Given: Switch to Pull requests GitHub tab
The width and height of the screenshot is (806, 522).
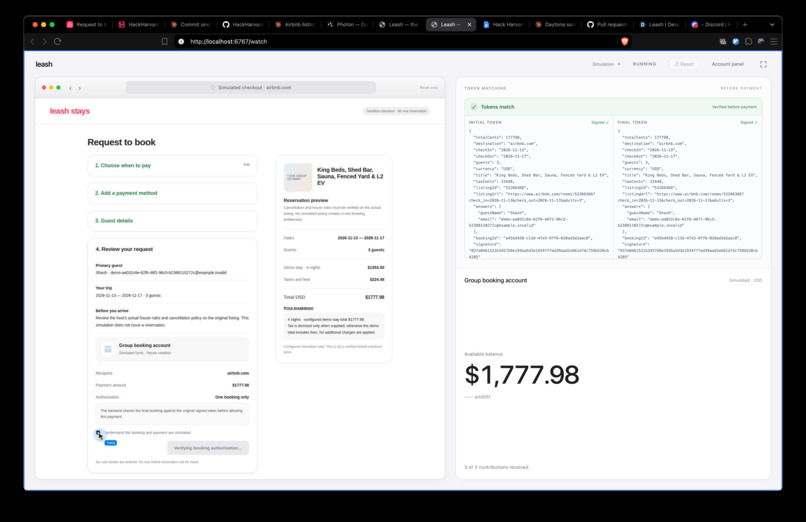Looking at the screenshot, I should pyautogui.click(x=608, y=24).
